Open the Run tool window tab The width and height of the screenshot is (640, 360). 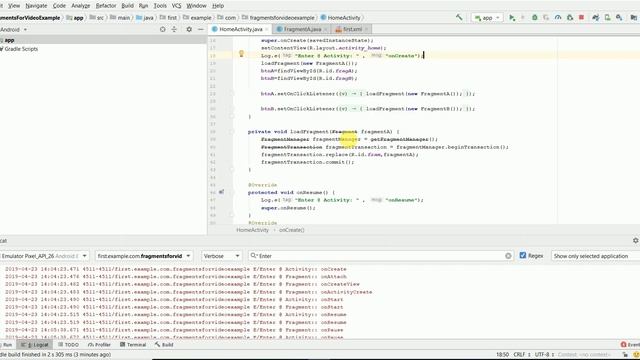tap(6, 345)
